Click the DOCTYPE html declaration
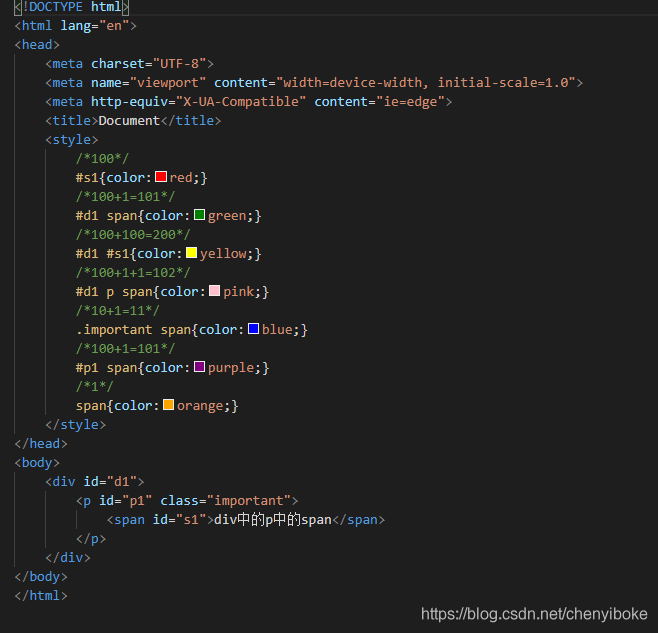Viewport: 658px width, 633px height. coord(71,7)
